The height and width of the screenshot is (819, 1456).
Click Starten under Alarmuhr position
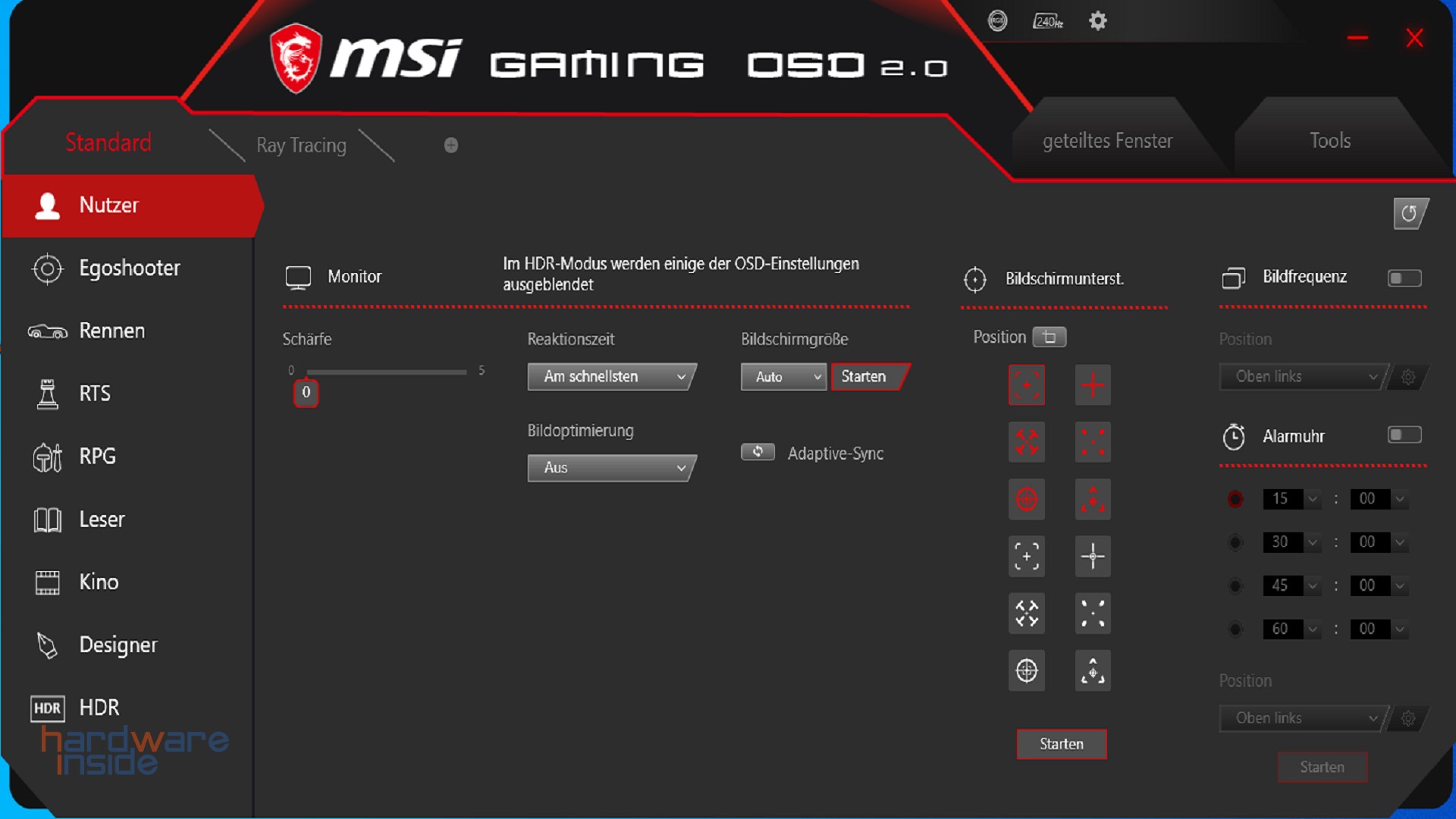coord(1322,767)
